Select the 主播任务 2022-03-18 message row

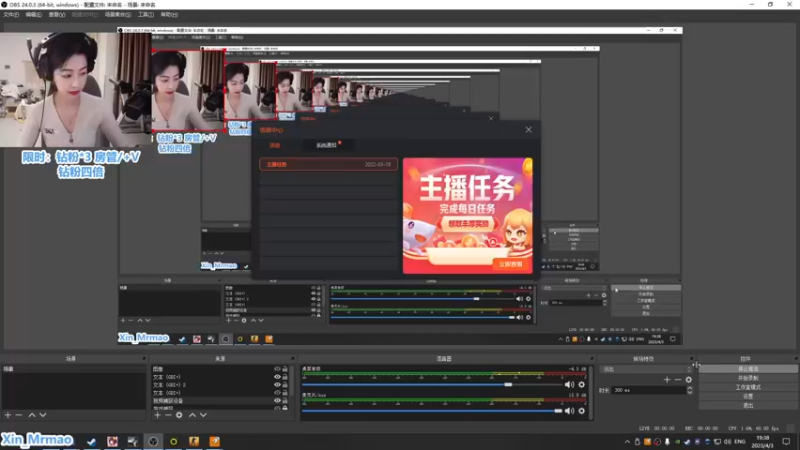[328, 164]
